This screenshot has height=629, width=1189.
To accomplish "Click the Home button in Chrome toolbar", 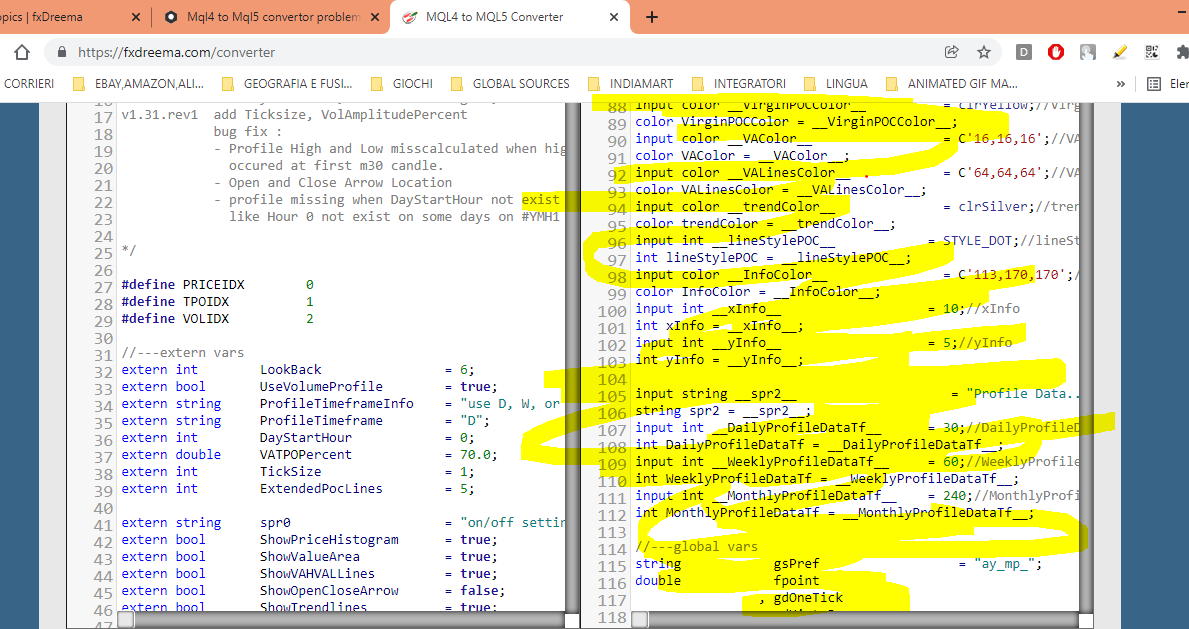I will (22, 52).
